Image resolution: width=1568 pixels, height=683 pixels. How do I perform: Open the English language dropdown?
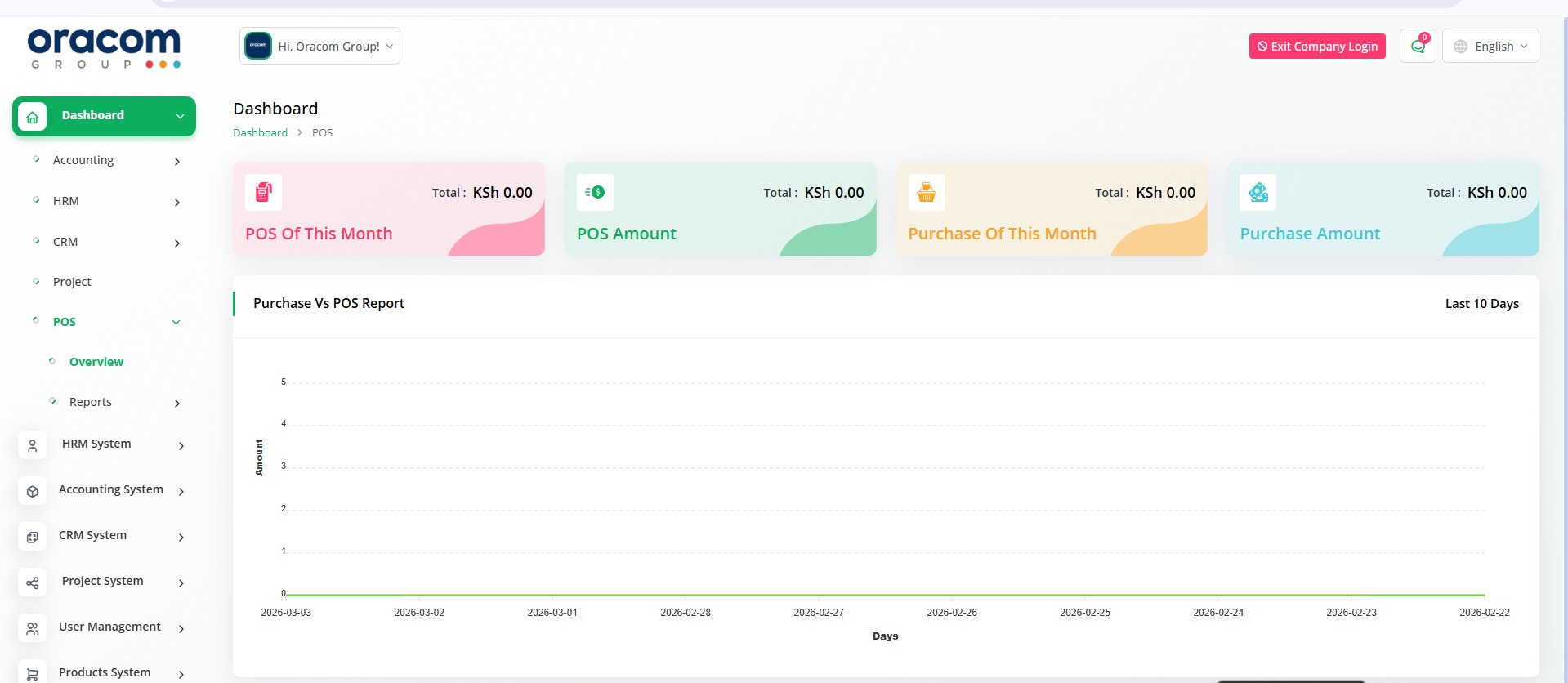coord(1490,47)
